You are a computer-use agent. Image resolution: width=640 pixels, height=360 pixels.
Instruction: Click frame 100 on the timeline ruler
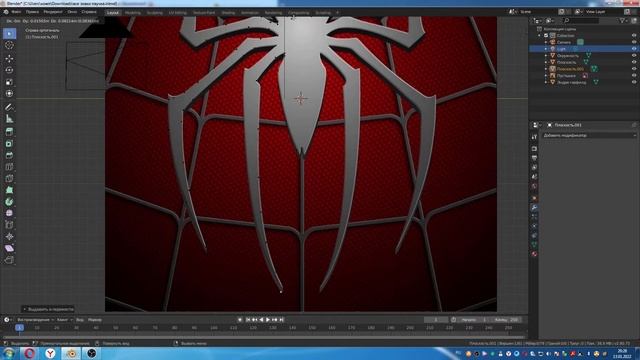(x=213, y=327)
